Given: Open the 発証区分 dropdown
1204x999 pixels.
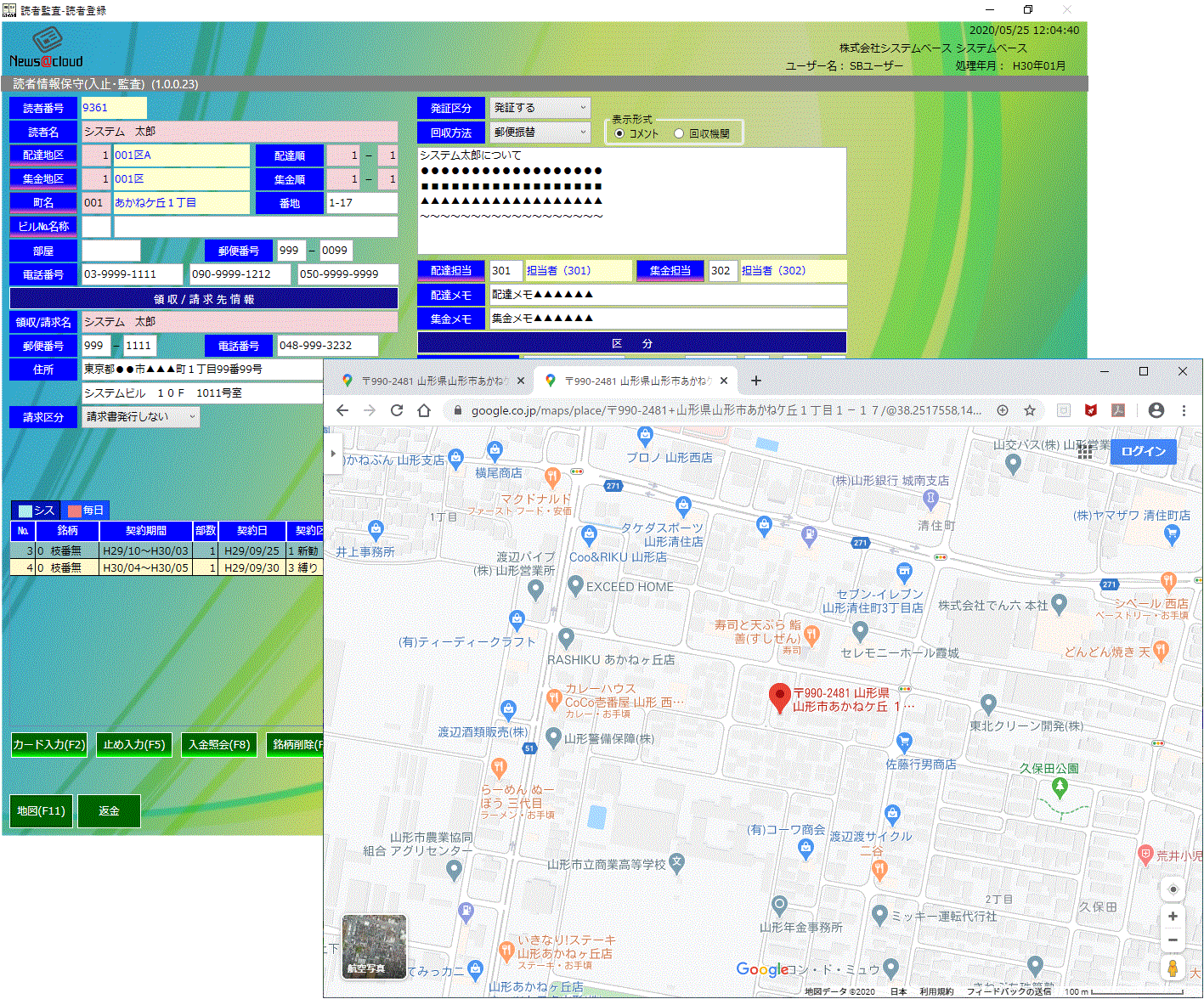Looking at the screenshot, I should click(540, 108).
